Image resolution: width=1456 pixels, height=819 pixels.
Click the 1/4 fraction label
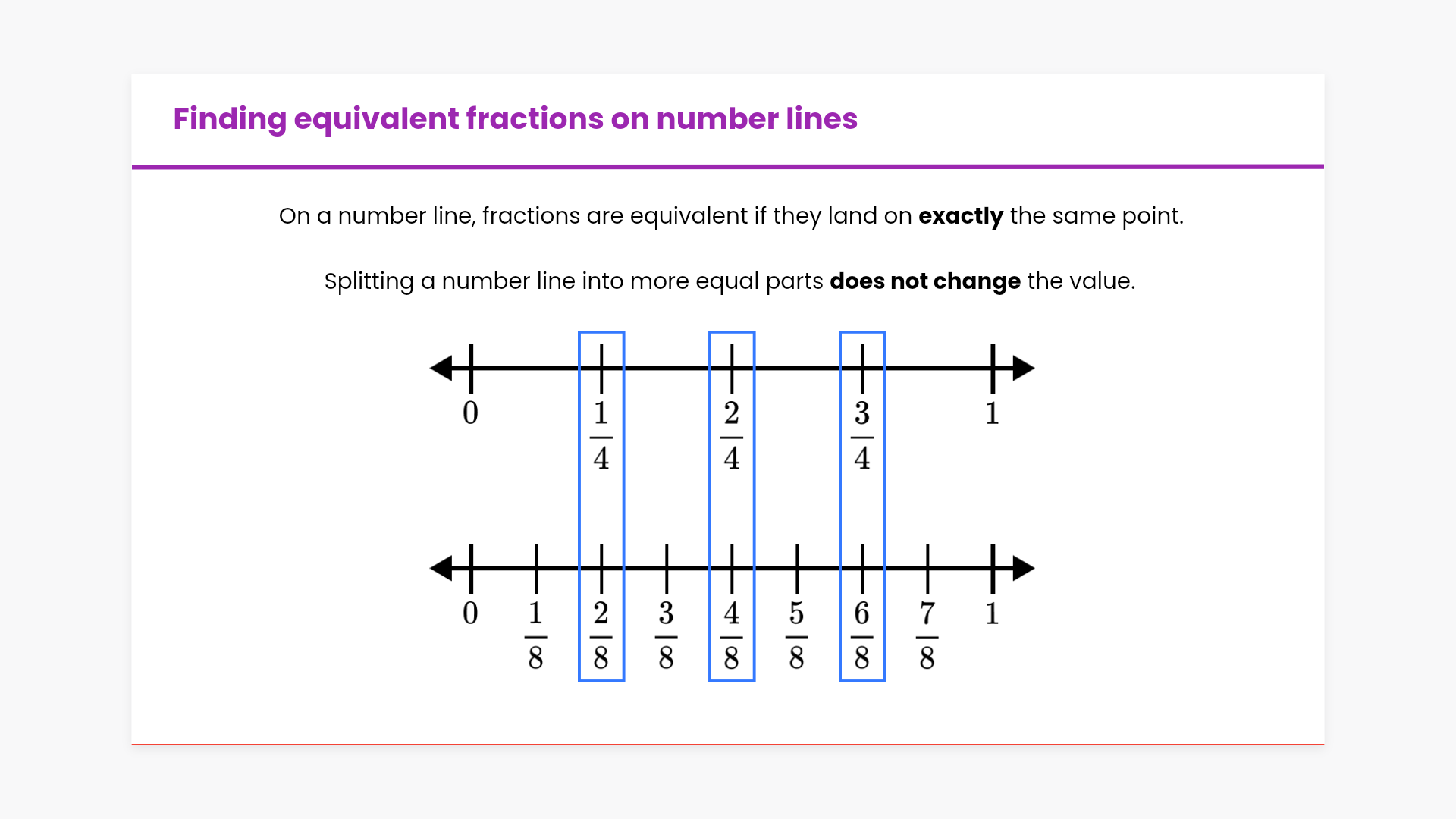click(601, 436)
